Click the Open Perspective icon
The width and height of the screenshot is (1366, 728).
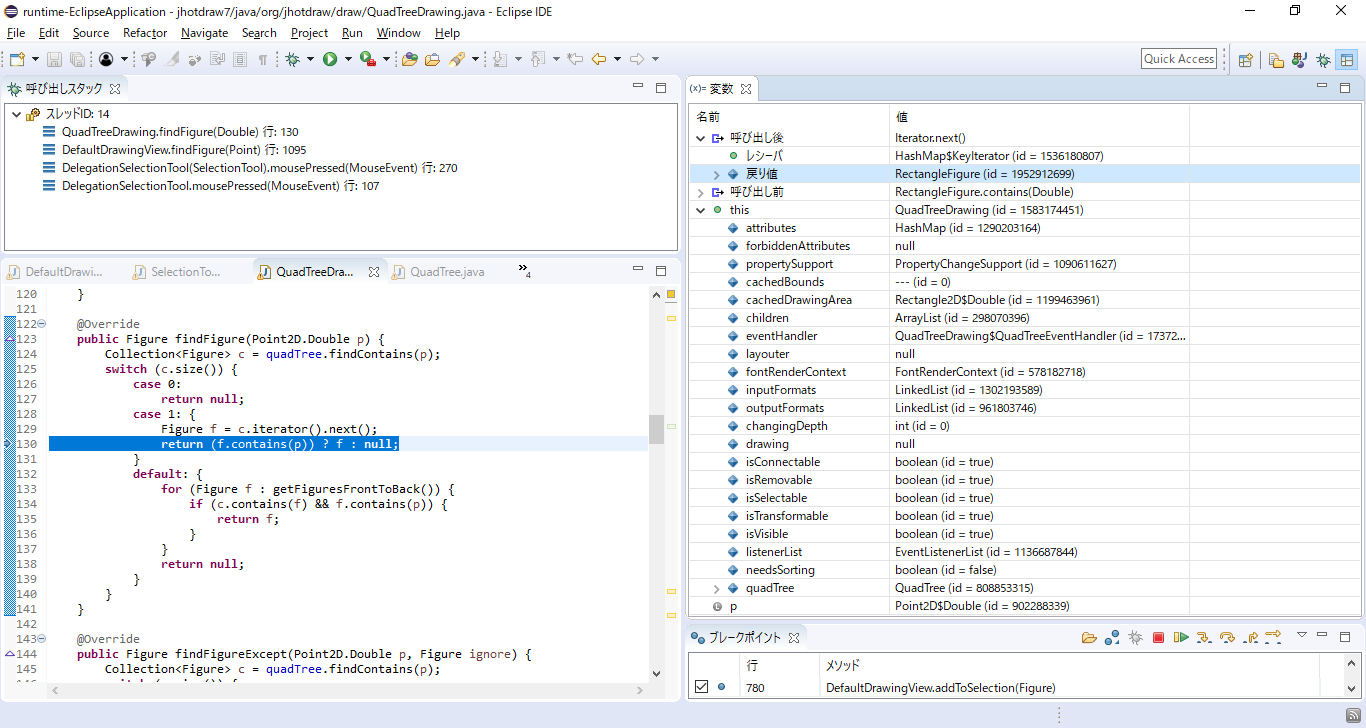(1245, 59)
